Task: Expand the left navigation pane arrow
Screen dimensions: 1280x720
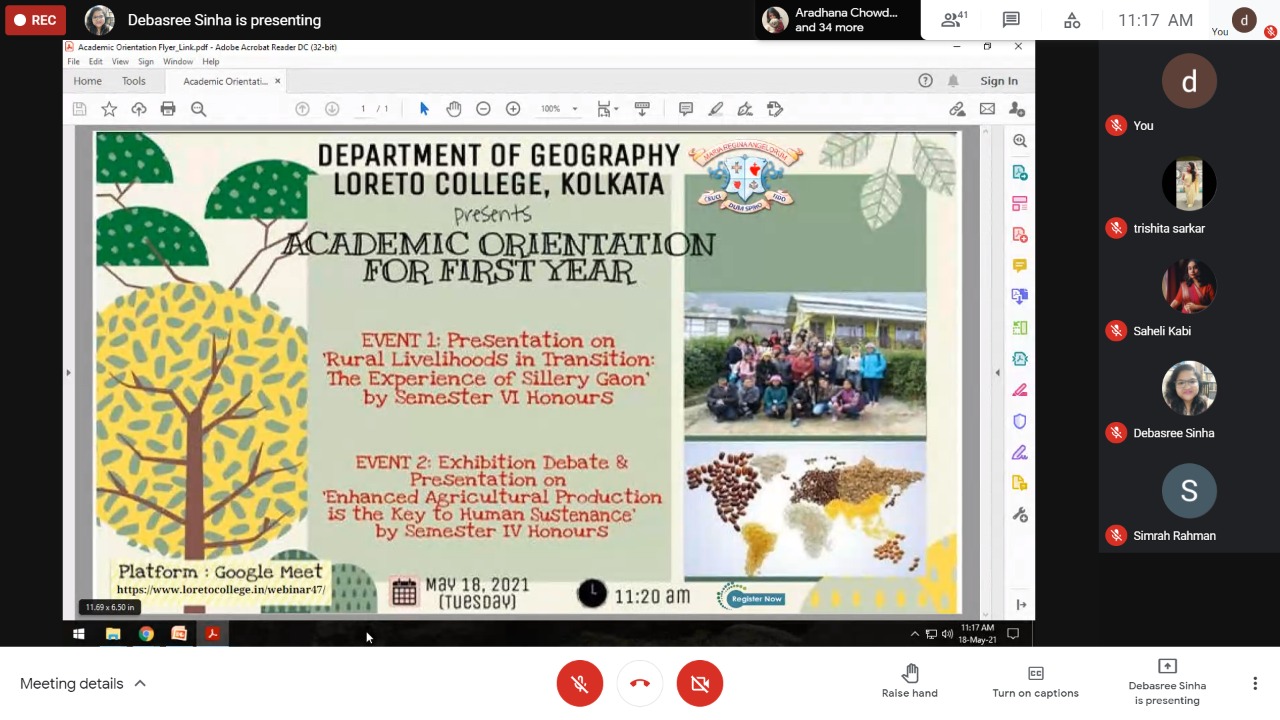Action: 68,373
